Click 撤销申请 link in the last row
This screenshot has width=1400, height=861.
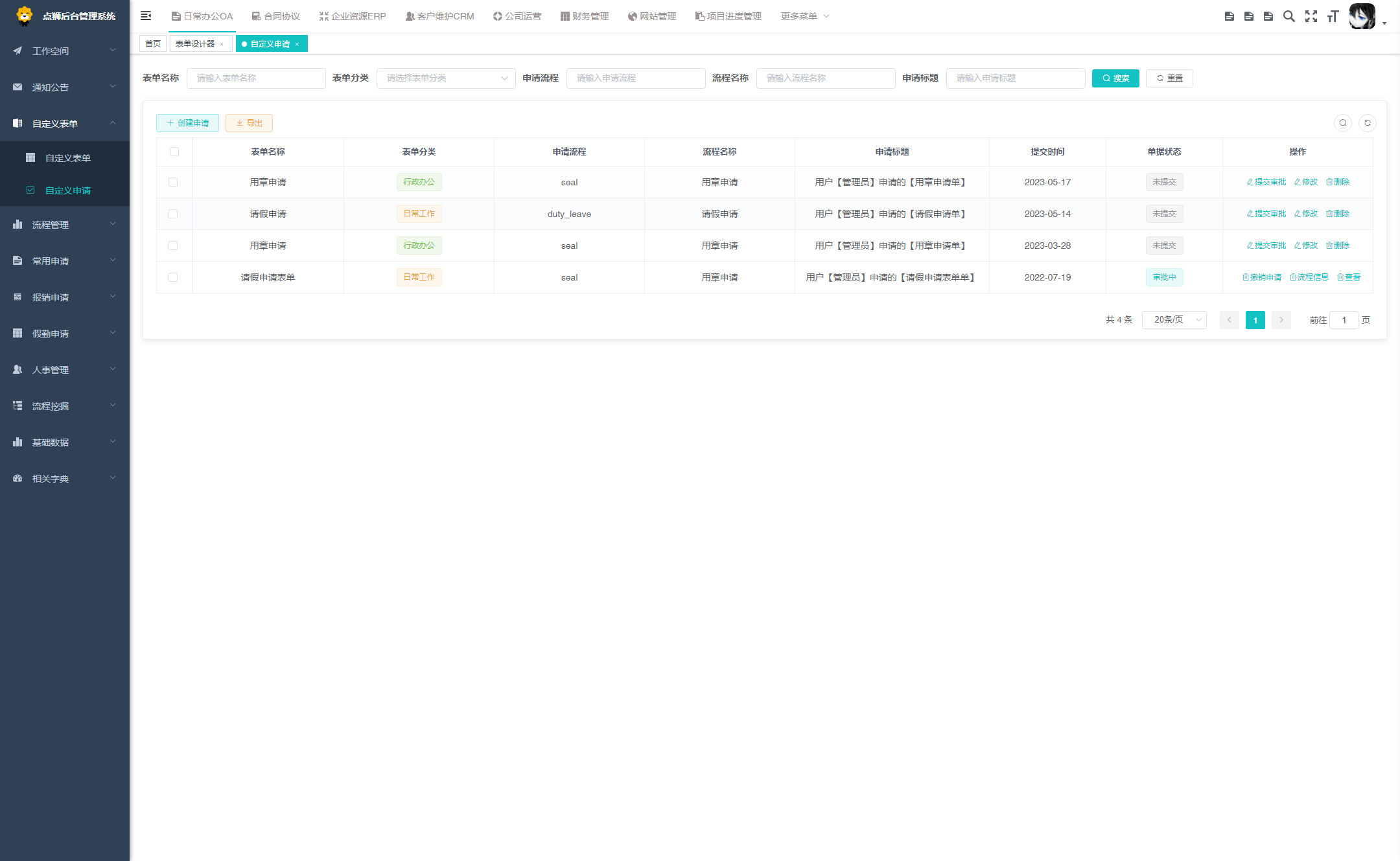(1261, 277)
